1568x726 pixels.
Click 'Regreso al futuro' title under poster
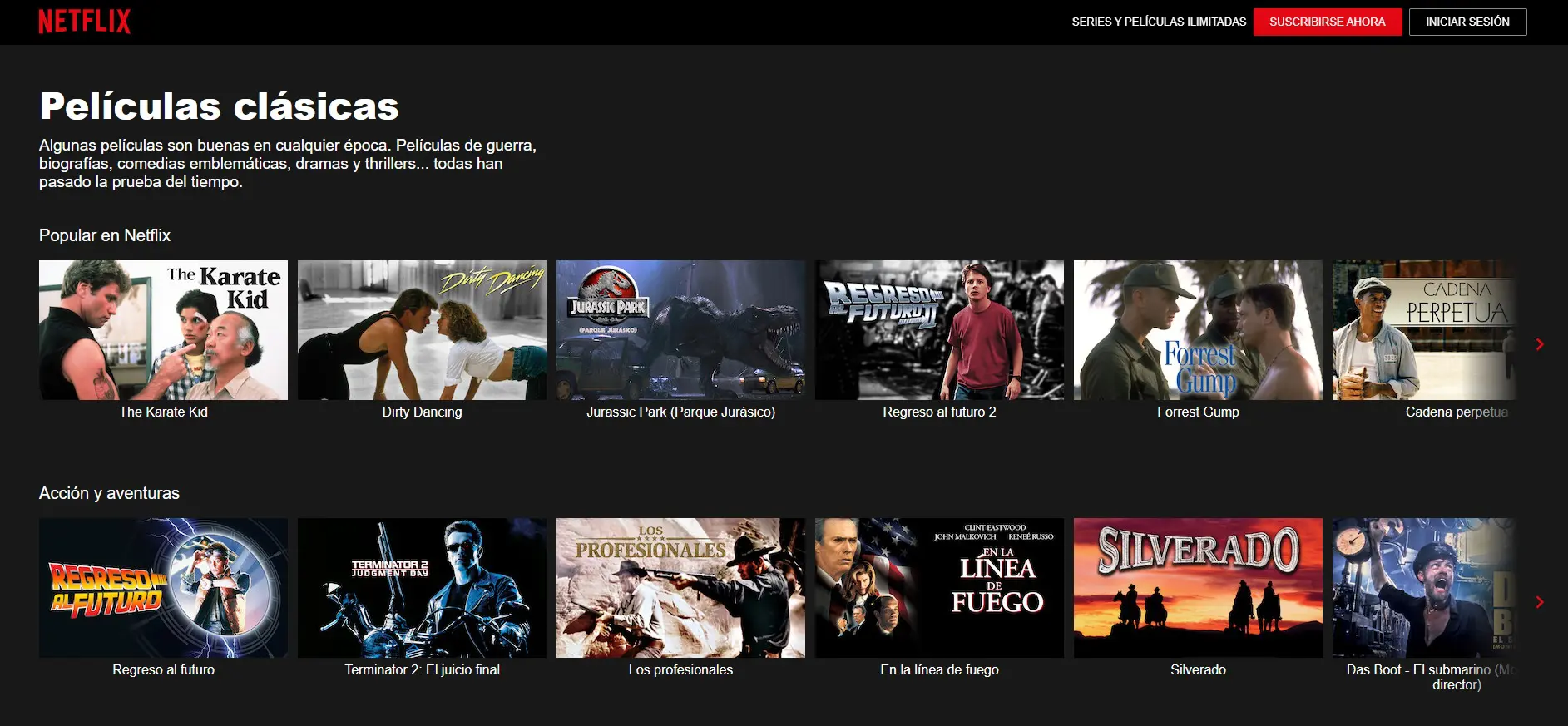(163, 669)
